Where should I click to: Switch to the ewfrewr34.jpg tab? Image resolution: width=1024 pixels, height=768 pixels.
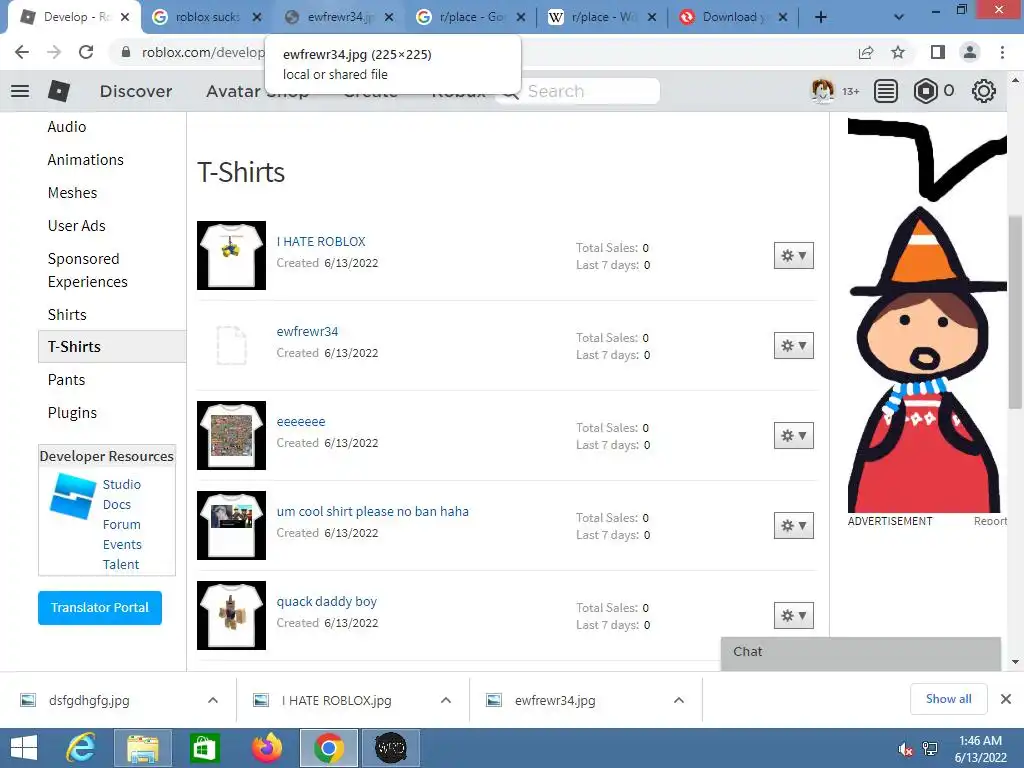tap(338, 18)
